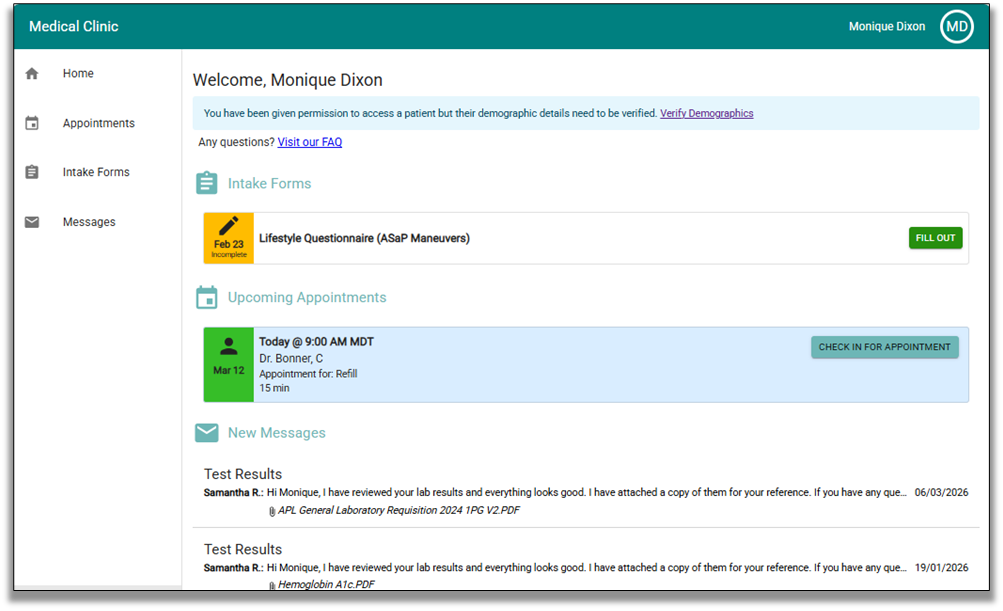The image size is (1003, 611).
Task: Click the Upcoming Appointments calendar heading icon
Action: coord(207,297)
